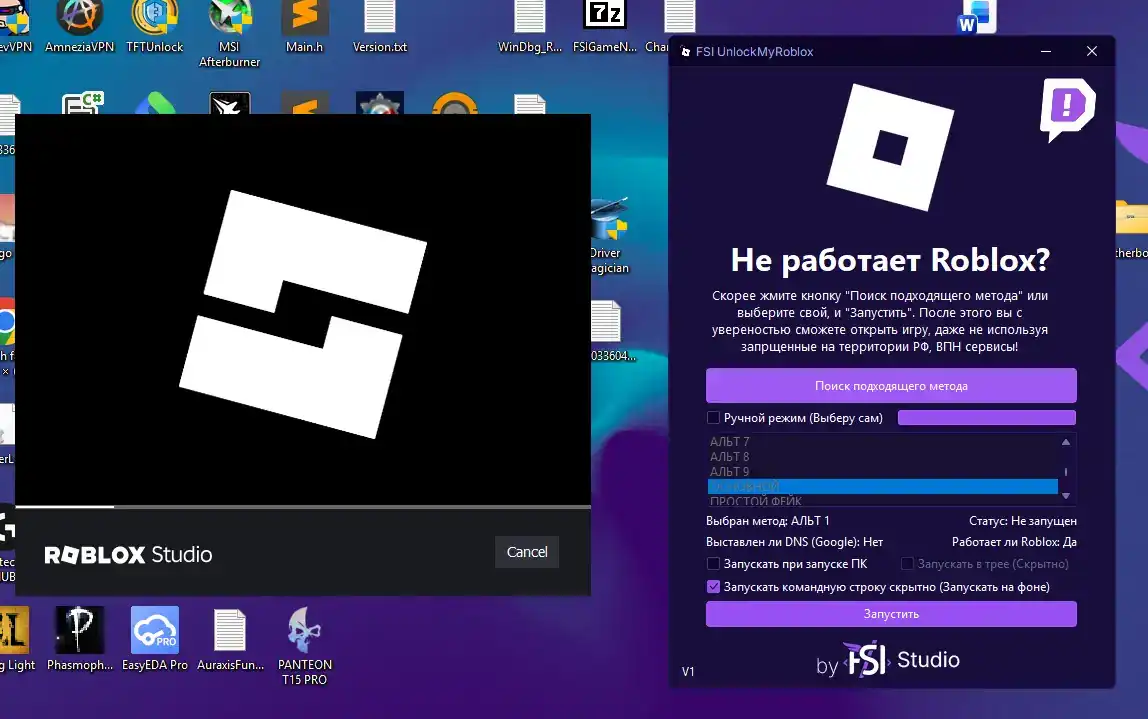Screen dimensions: 1148x719
Task: Click the method list down arrow
Action: [1066, 496]
